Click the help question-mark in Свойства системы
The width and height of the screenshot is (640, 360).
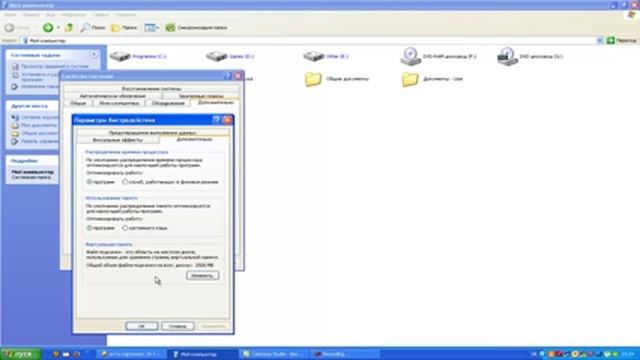point(228,76)
